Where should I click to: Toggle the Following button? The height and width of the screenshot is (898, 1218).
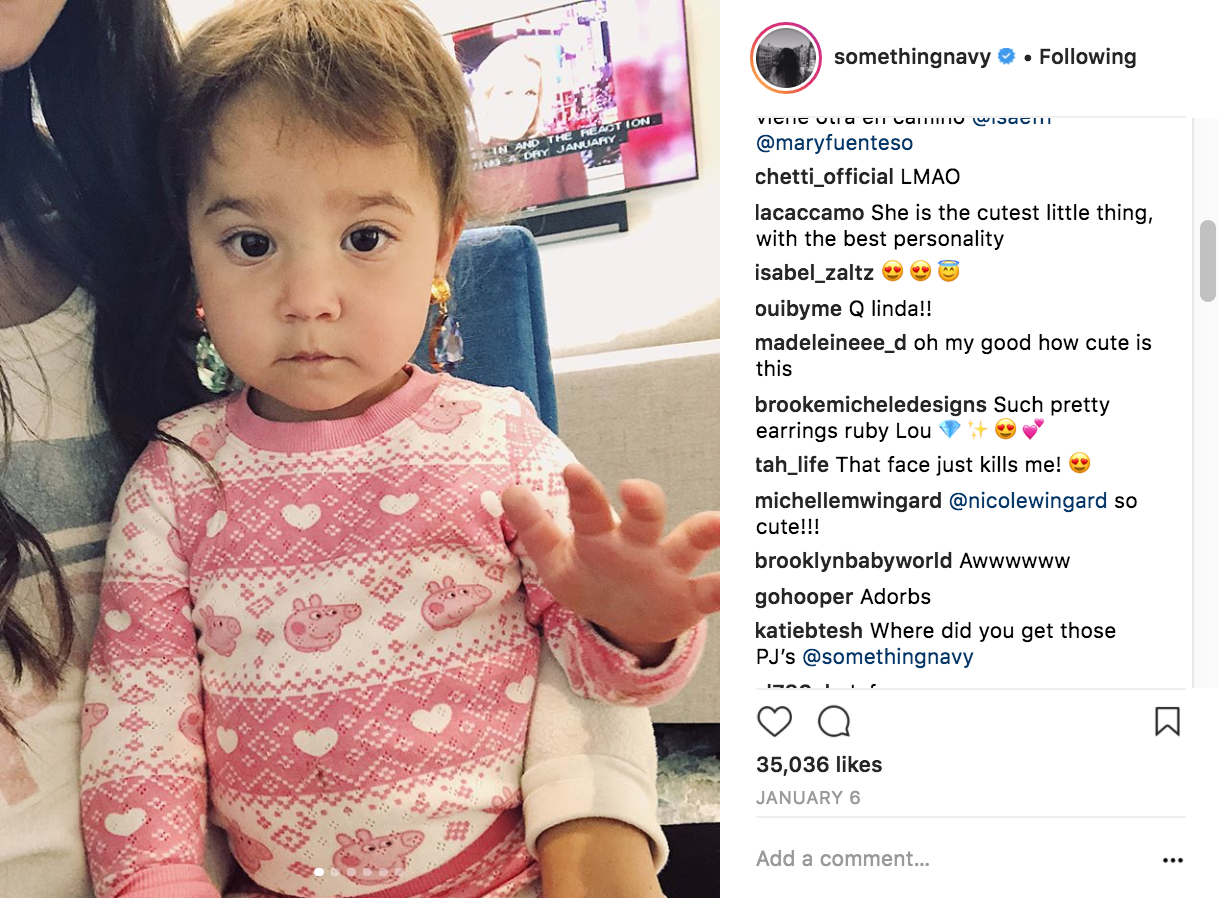(x=1087, y=57)
